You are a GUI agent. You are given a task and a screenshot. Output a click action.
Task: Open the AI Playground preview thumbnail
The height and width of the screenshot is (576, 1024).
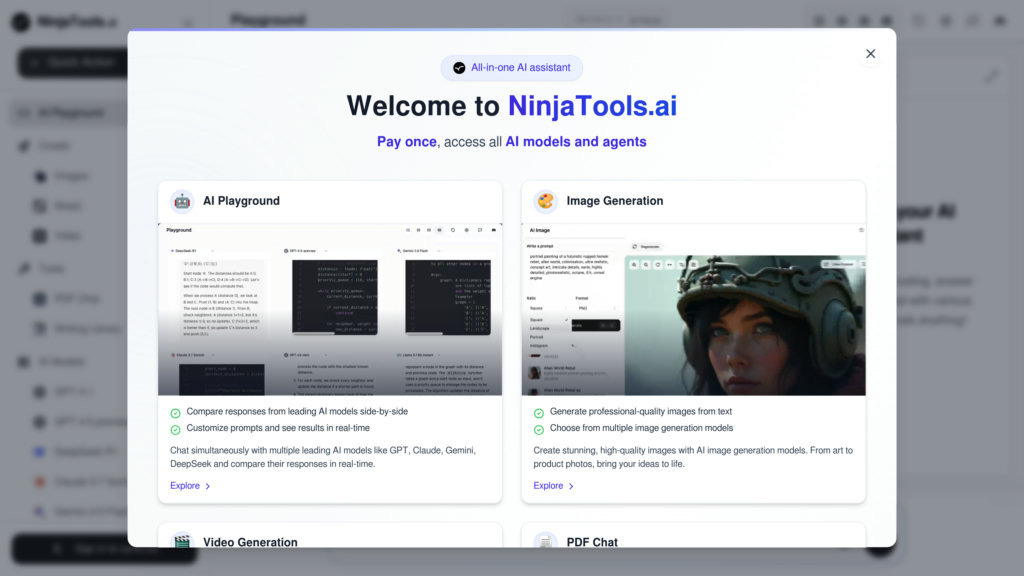[x=330, y=310]
